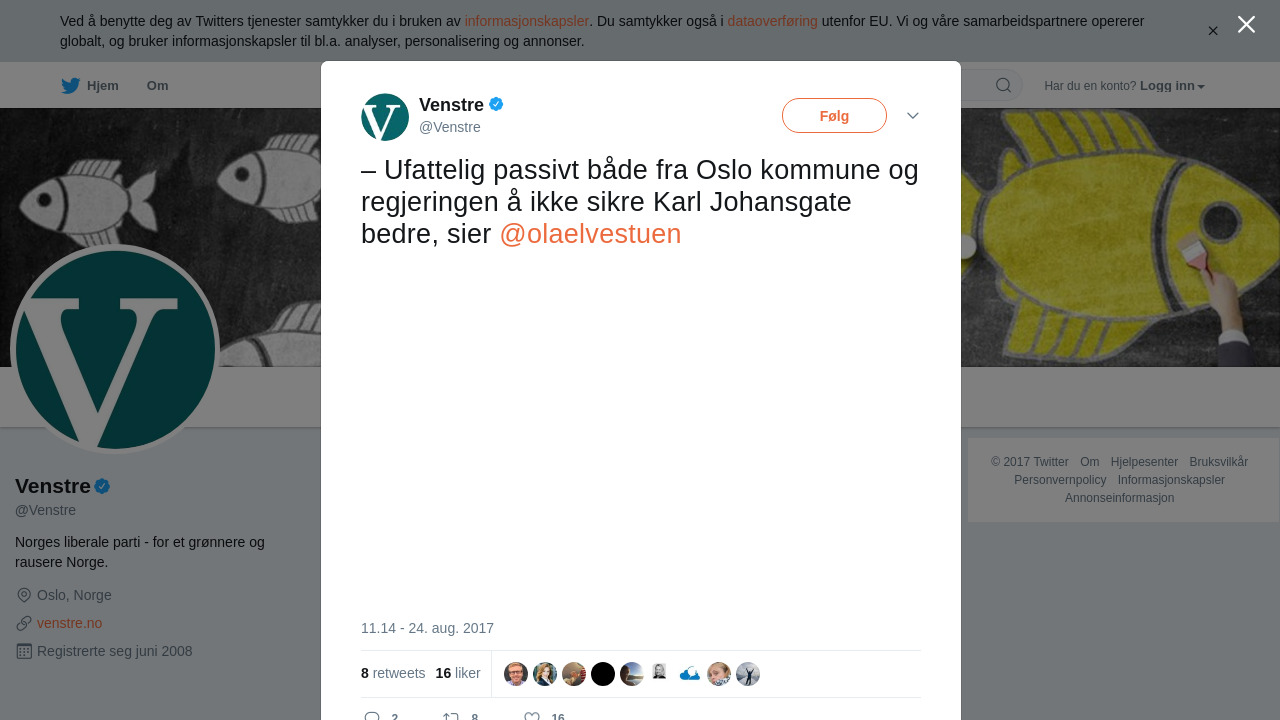Screen dimensions: 1280x720
Task: Click the reply speech bubble icon
Action: coord(372,716)
